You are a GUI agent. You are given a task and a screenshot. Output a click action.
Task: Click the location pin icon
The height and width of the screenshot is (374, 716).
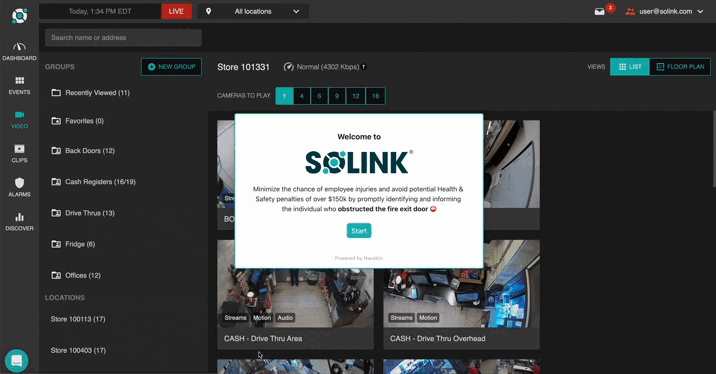click(x=208, y=11)
